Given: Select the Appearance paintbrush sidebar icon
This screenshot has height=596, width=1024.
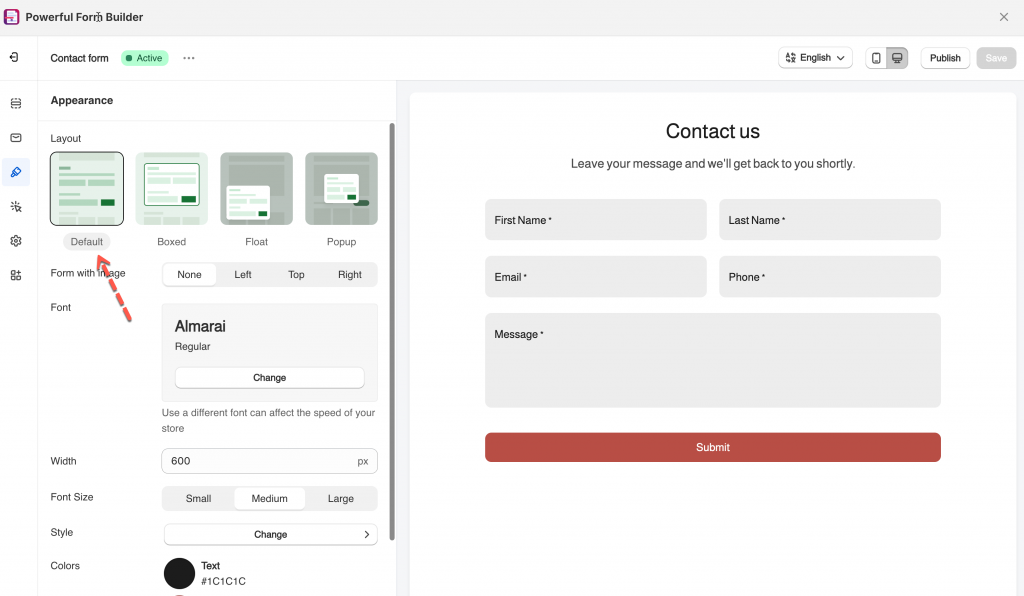Looking at the screenshot, I should (x=16, y=172).
